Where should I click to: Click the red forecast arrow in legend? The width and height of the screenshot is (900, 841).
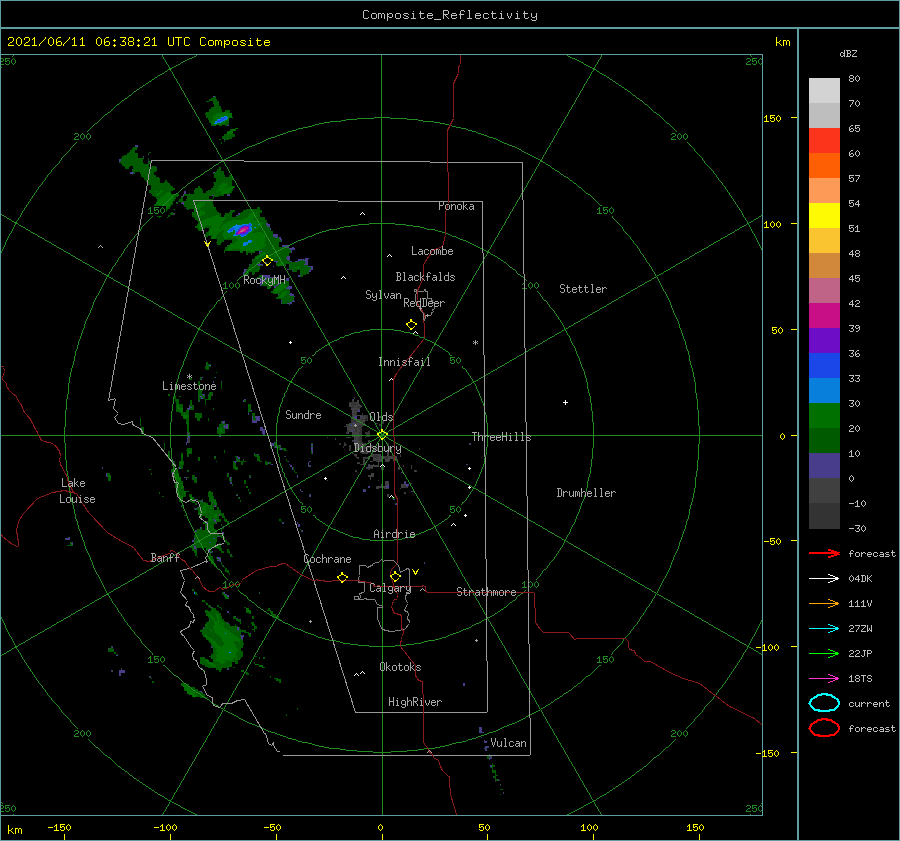pyautogui.click(x=824, y=553)
